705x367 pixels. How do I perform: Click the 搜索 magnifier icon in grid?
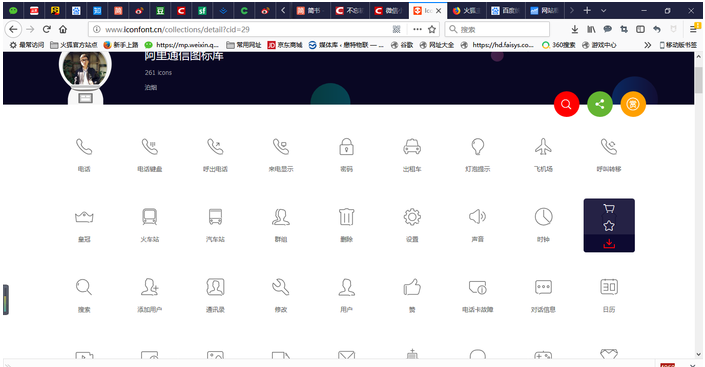[x=84, y=287]
